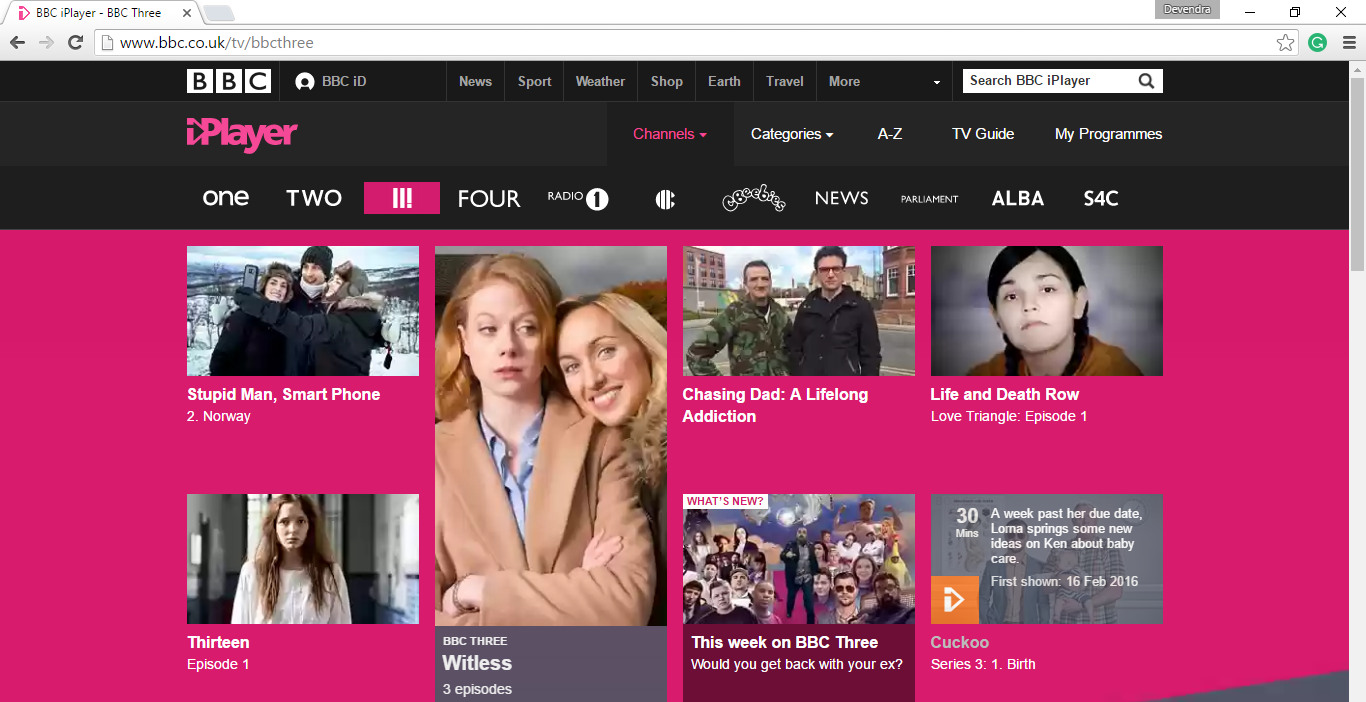This screenshot has width=1366, height=702.
Task: Click the iPlayer logo
Action: point(242,134)
